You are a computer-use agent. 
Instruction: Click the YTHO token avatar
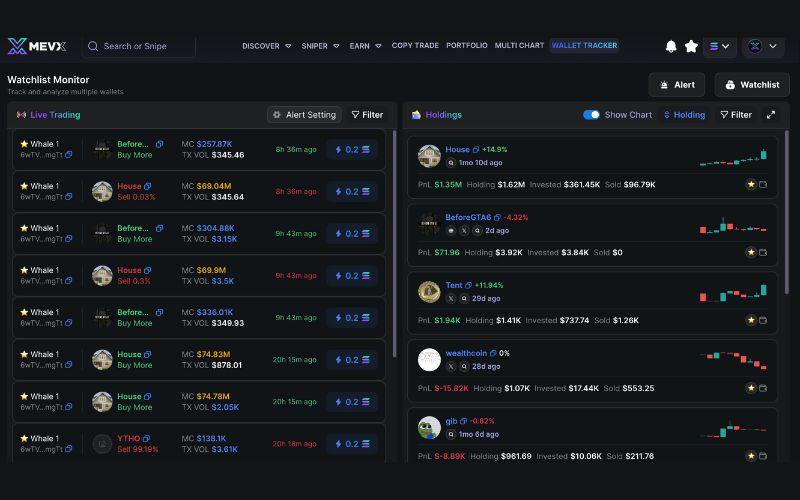click(x=102, y=444)
